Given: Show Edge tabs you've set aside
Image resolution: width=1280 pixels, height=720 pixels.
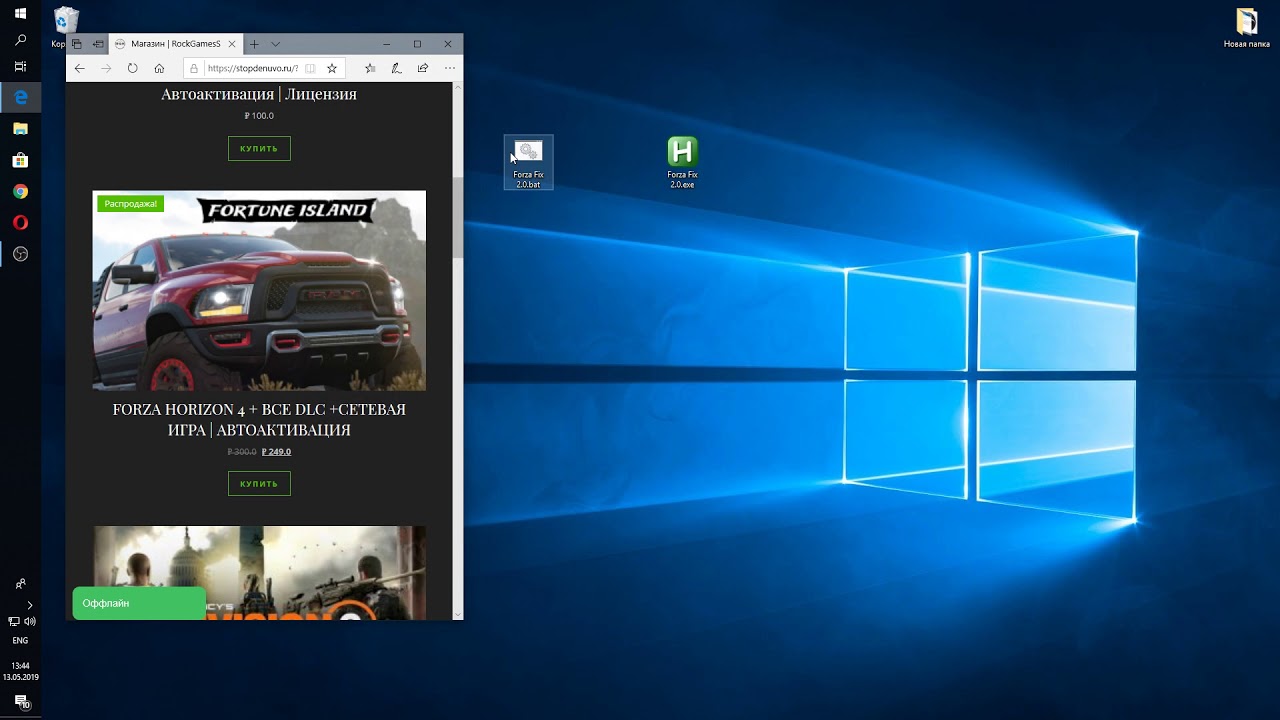Looking at the screenshot, I should point(77,44).
